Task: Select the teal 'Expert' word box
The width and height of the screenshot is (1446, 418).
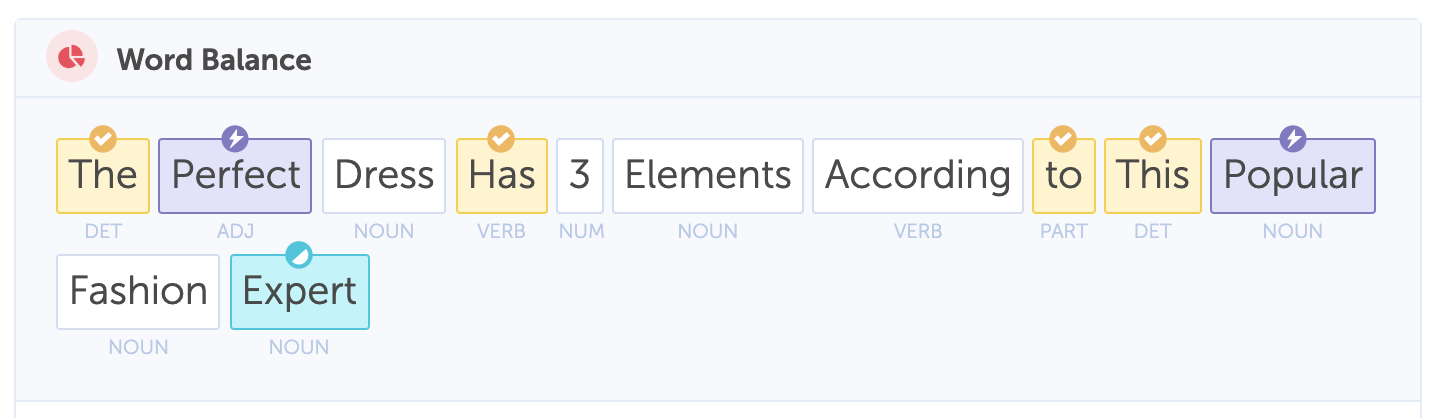Action: [x=300, y=293]
